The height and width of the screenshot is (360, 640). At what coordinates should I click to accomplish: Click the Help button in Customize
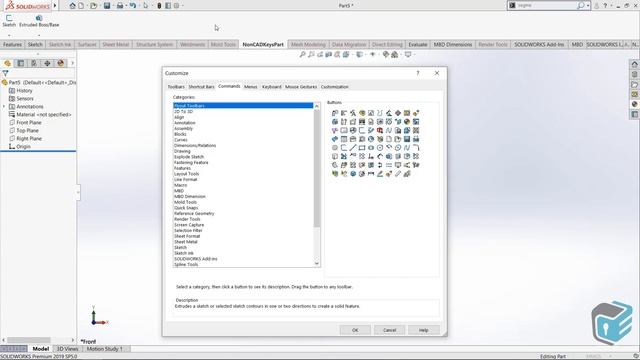tap(424, 330)
